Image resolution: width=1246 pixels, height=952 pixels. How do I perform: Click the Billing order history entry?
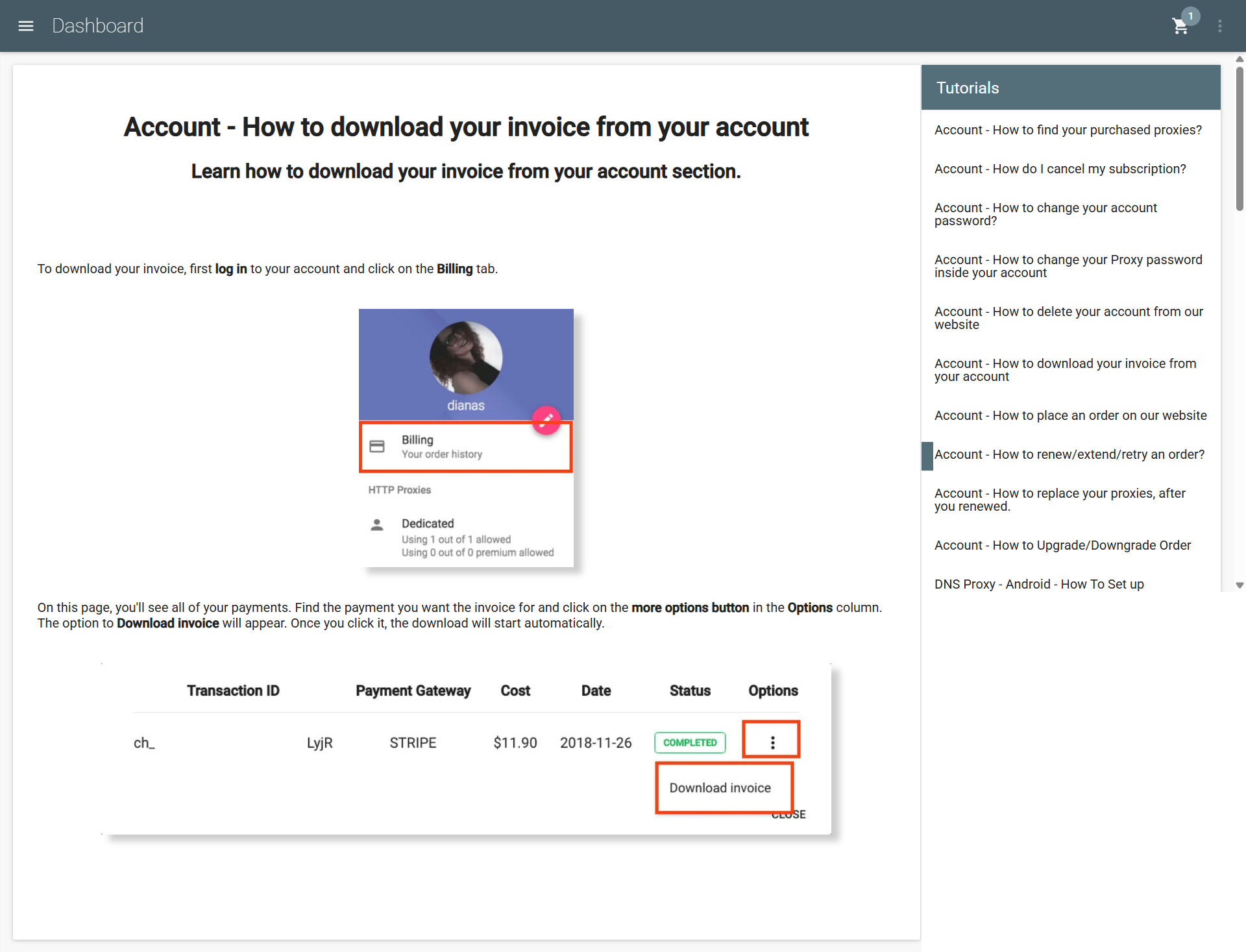(x=466, y=446)
